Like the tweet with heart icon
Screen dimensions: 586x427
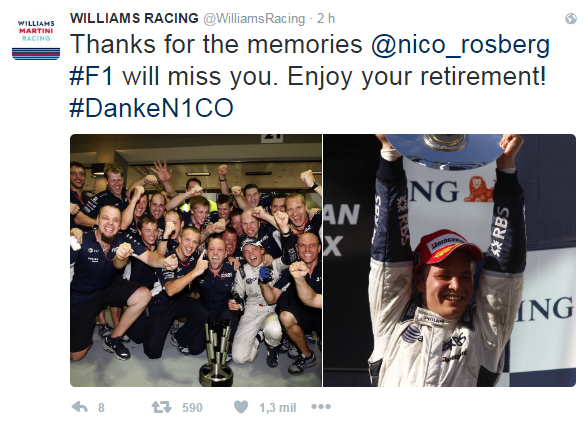click(x=241, y=407)
